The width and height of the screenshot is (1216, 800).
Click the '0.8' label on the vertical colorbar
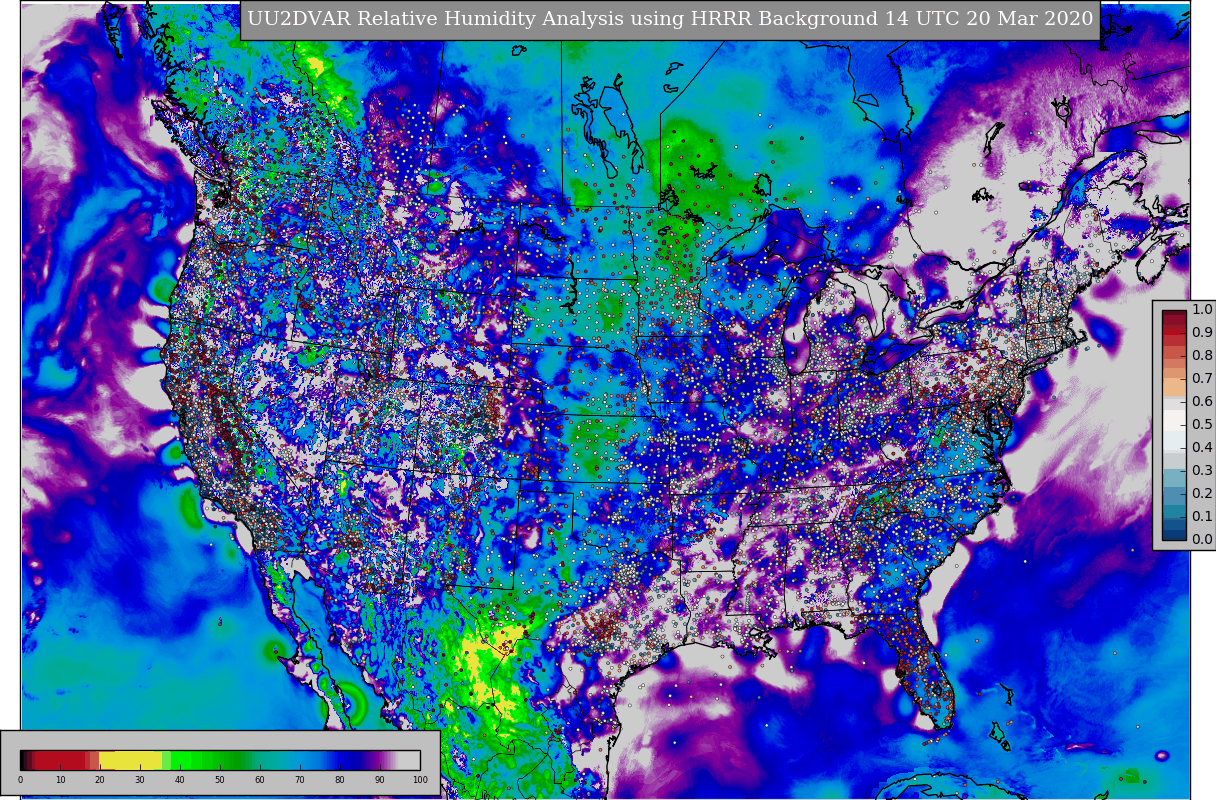1202,356
